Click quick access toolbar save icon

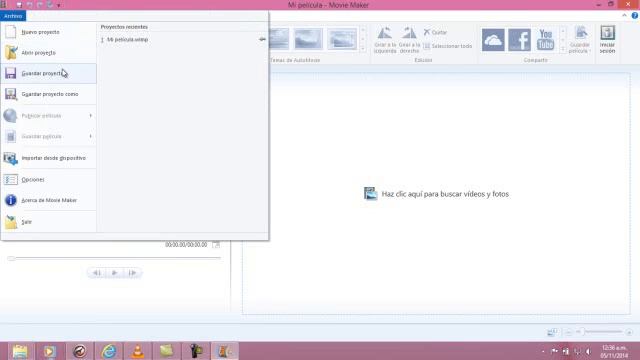[19, 5]
